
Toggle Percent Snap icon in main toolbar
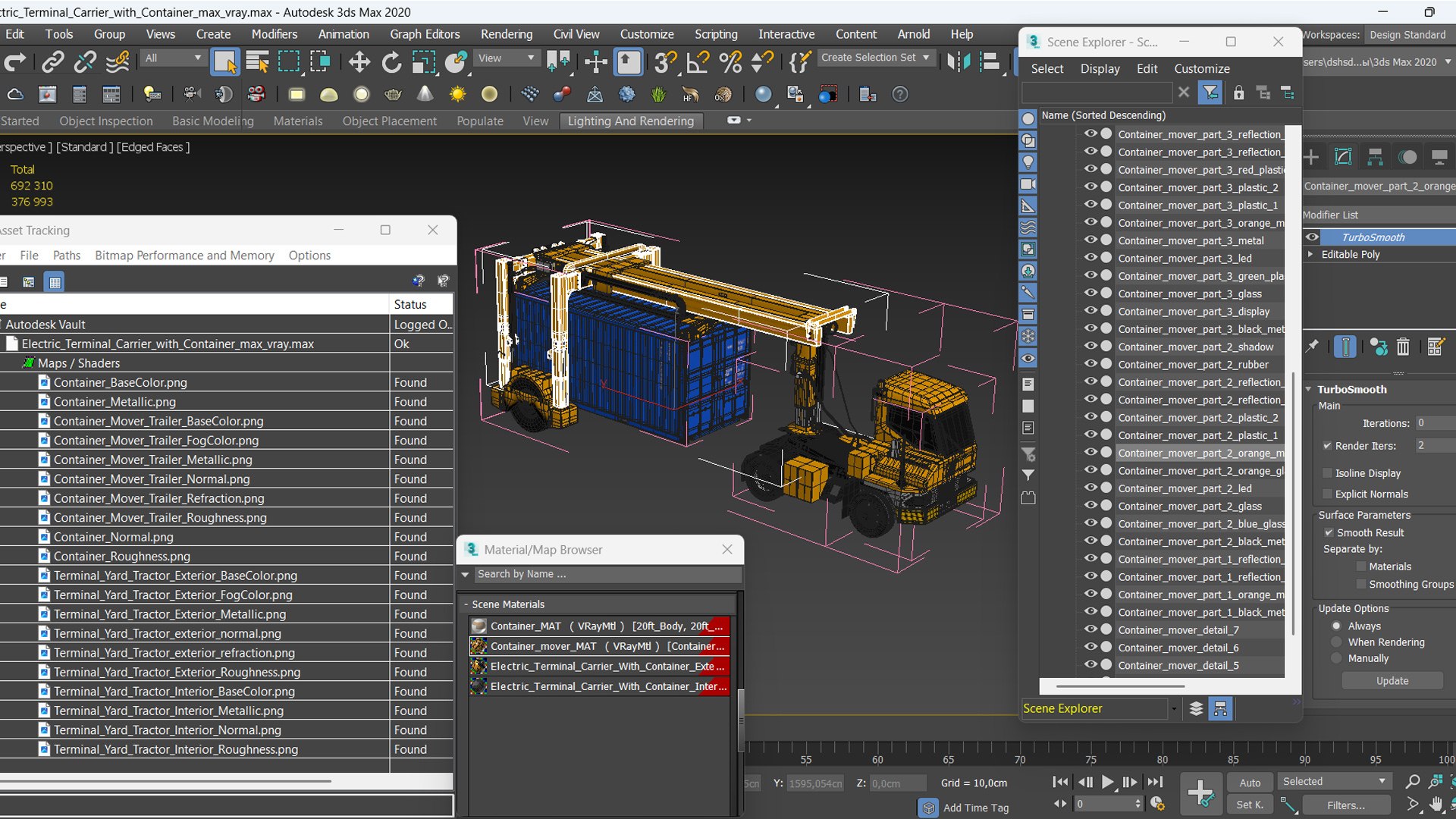[x=730, y=61]
